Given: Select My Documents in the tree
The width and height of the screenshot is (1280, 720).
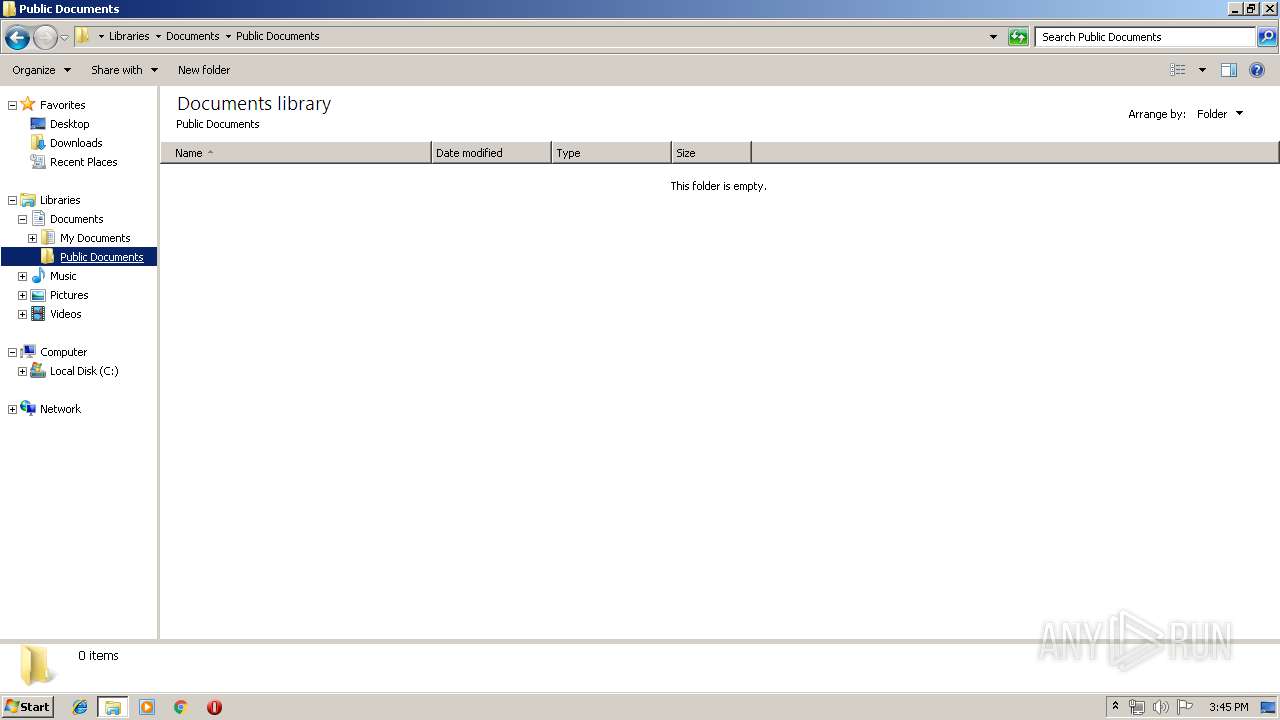Looking at the screenshot, I should (95, 238).
